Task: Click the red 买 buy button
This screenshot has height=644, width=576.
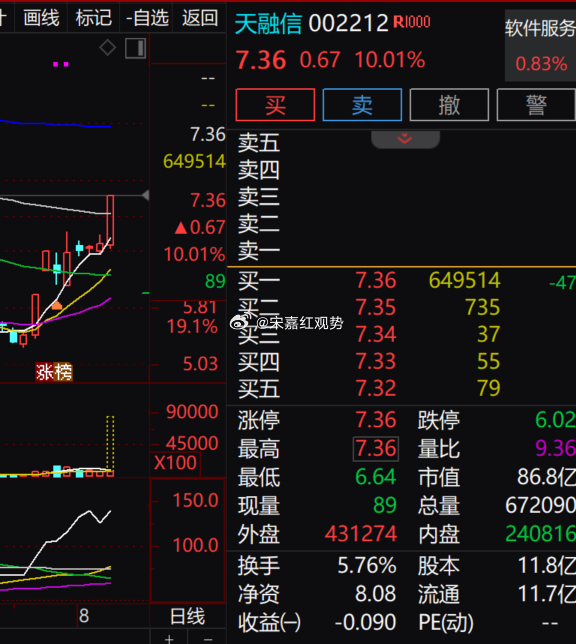Action: click(x=275, y=105)
